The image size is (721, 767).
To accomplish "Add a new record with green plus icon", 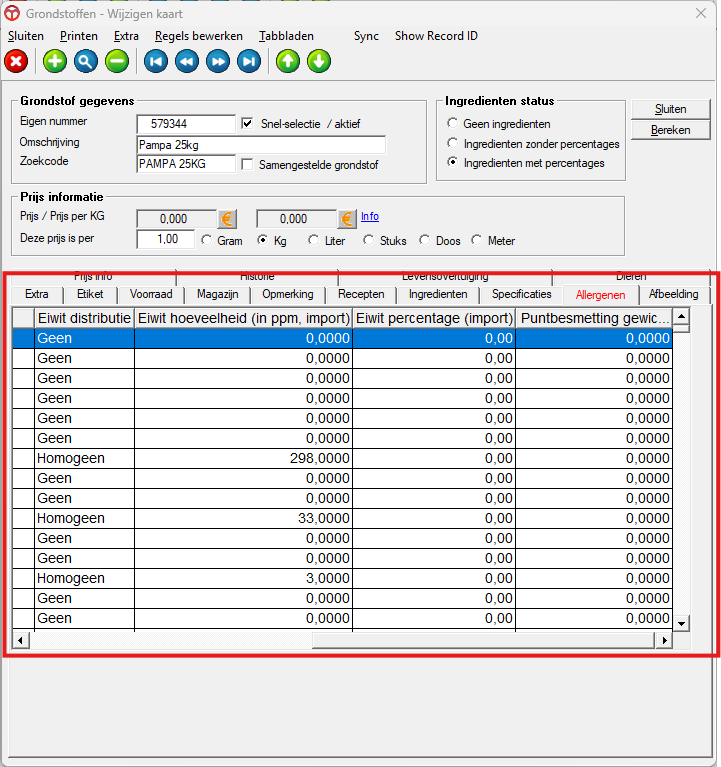I will click(x=55, y=62).
